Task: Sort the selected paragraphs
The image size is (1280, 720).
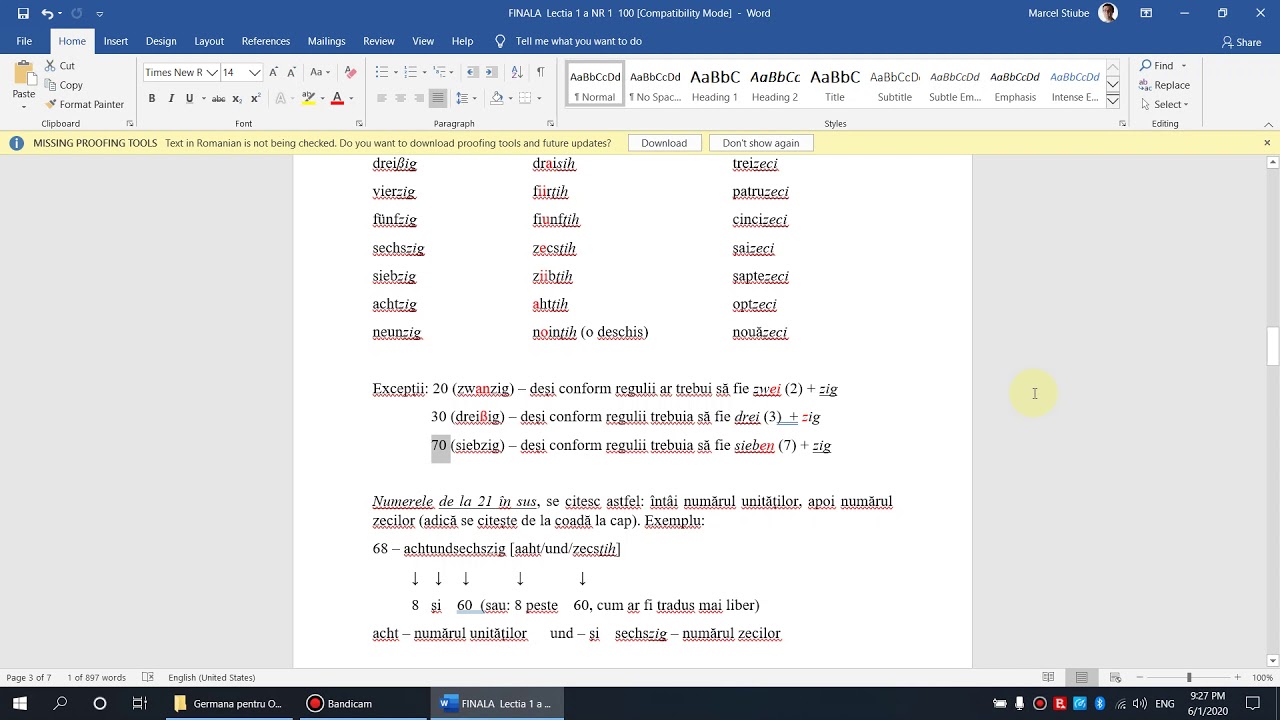Action: pos(517,72)
